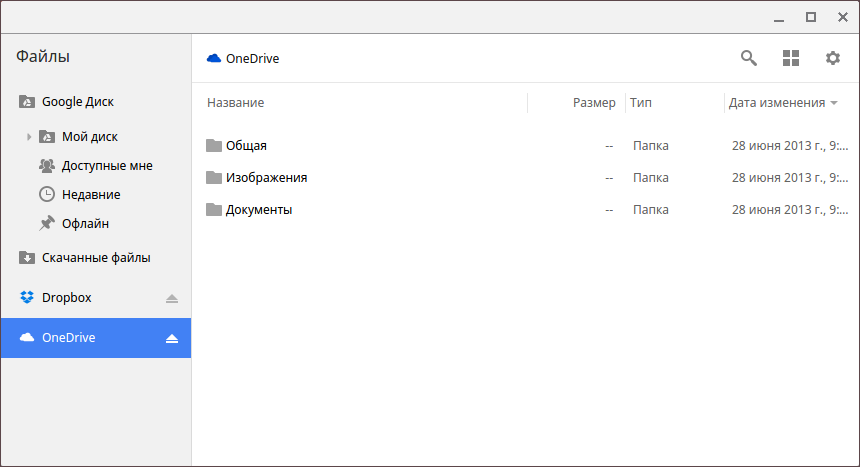Sort files by Тип column
Image resolution: width=860 pixels, height=467 pixels.
pyautogui.click(x=641, y=103)
